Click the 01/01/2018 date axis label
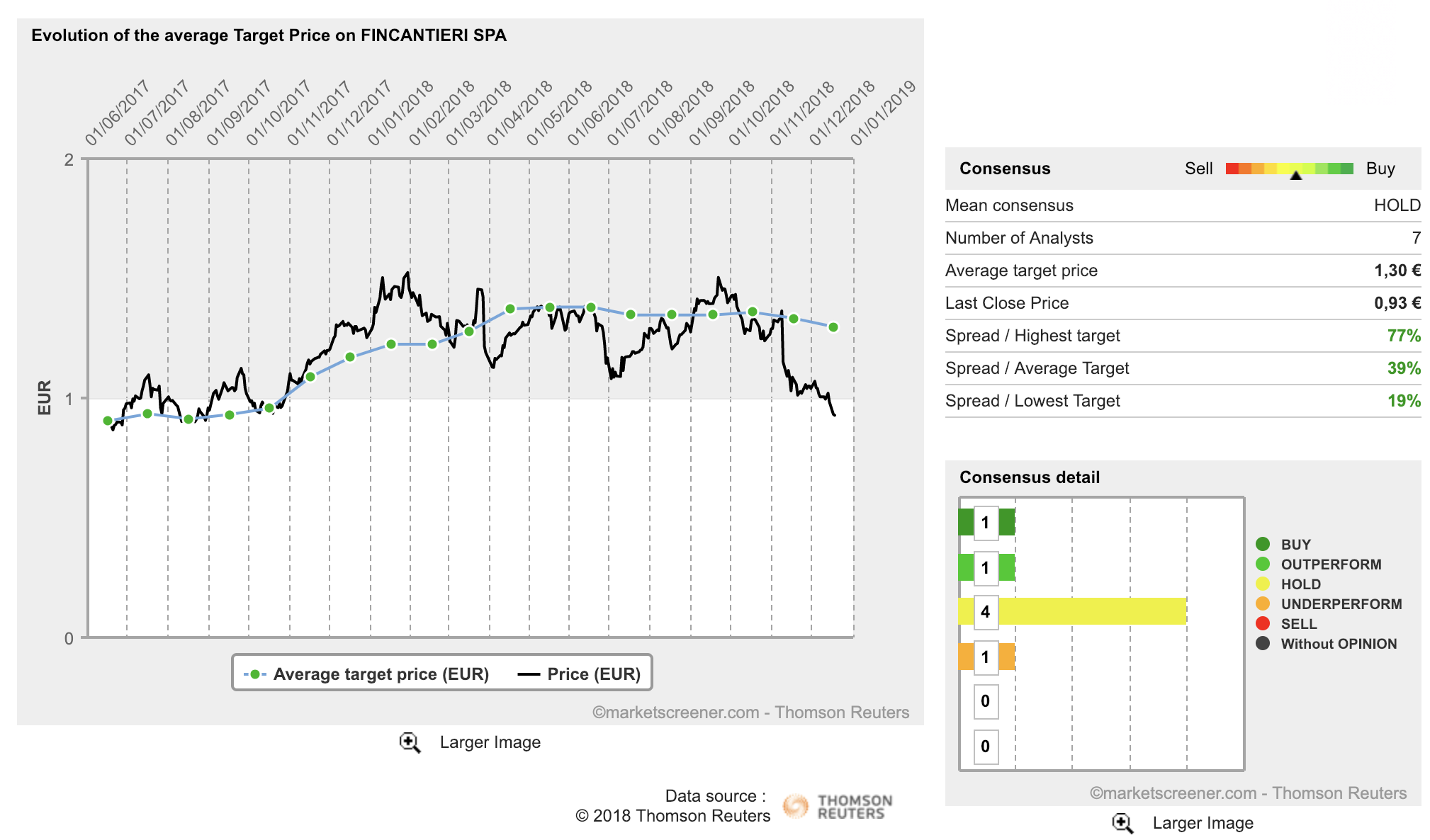Image resolution: width=1430 pixels, height=840 pixels. point(400,113)
